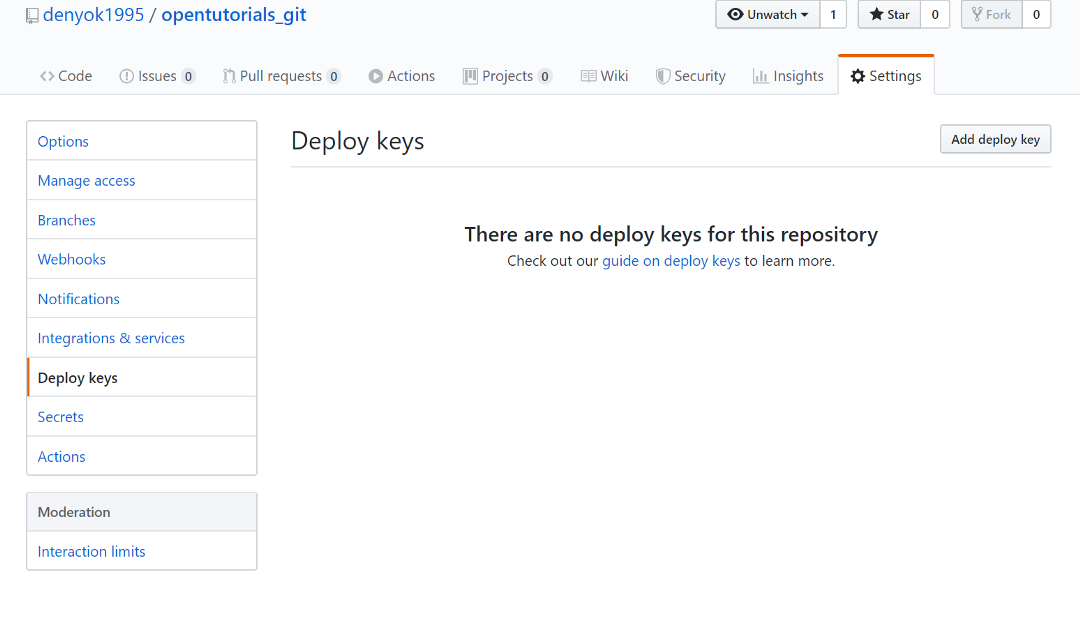Click the Moderation section header
The image size is (1080, 620).
coord(142,512)
